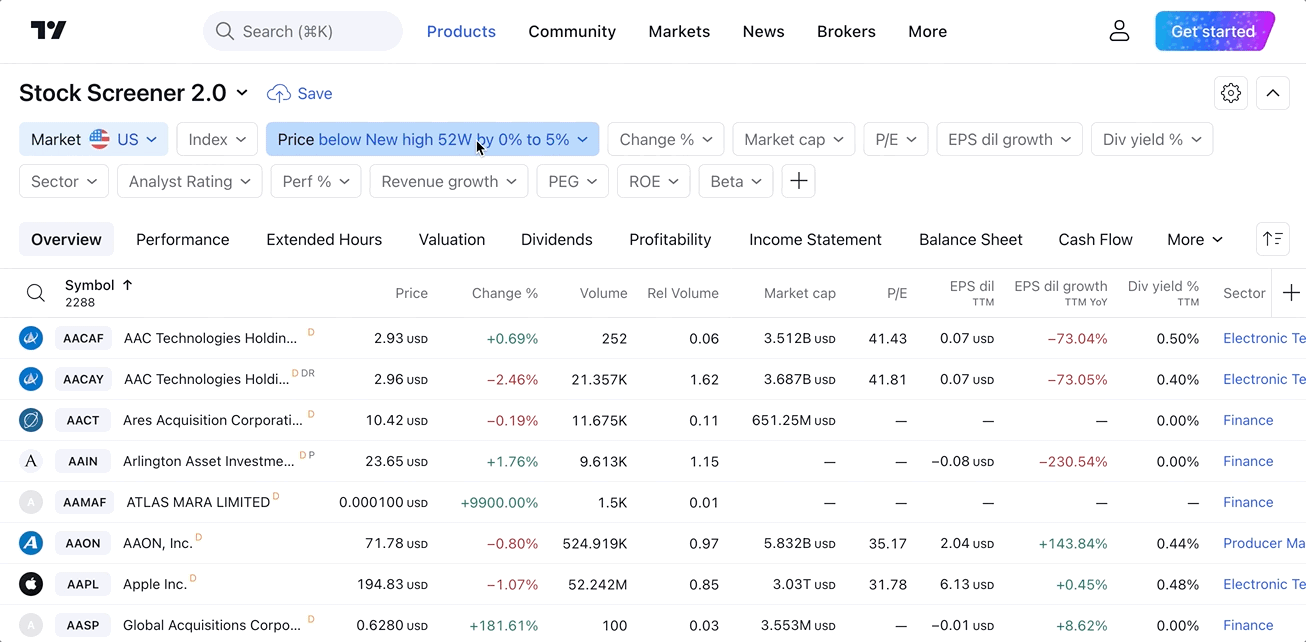Click the AACT company logo

pyautogui.click(x=31, y=420)
